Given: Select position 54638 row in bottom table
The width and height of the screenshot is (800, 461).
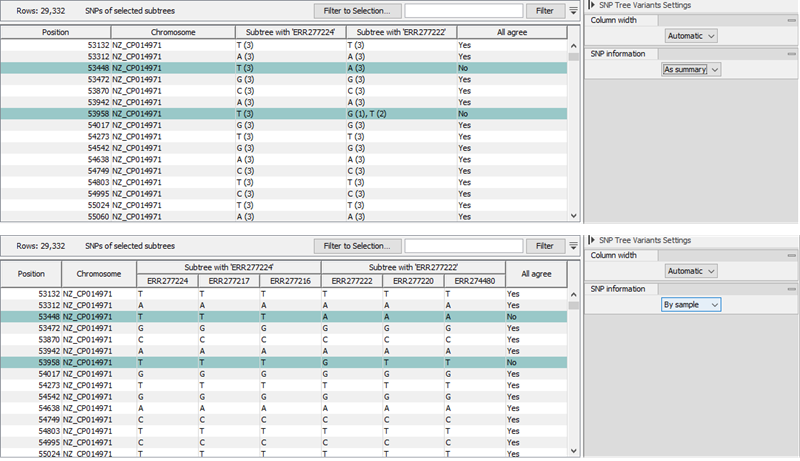Looking at the screenshot, I should (x=284, y=408).
